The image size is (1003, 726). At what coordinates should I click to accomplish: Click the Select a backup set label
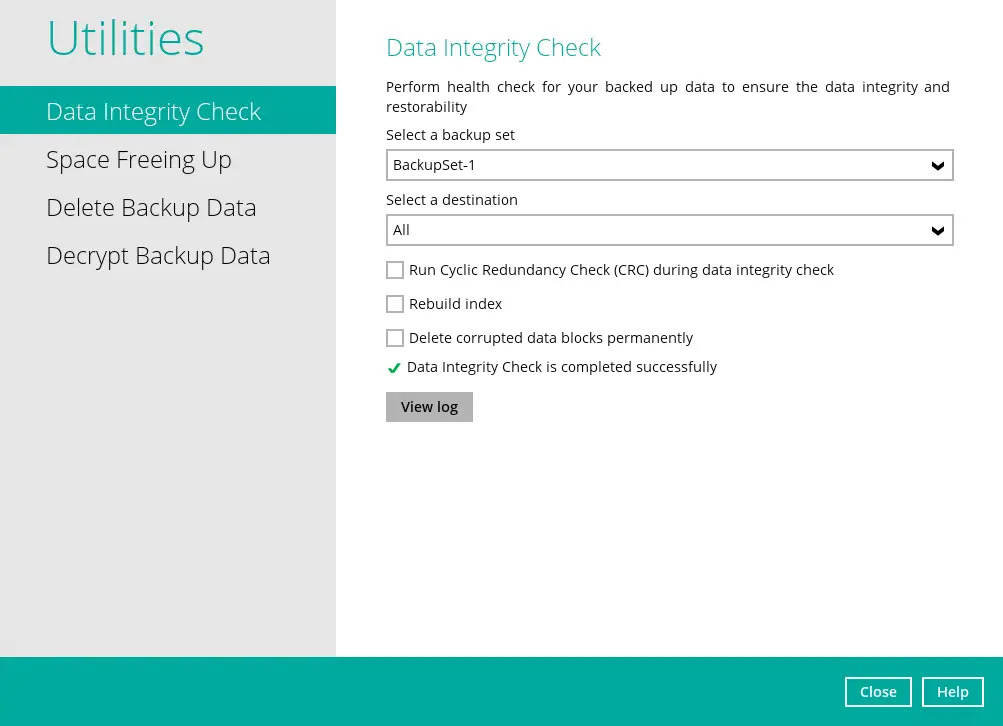(x=450, y=135)
